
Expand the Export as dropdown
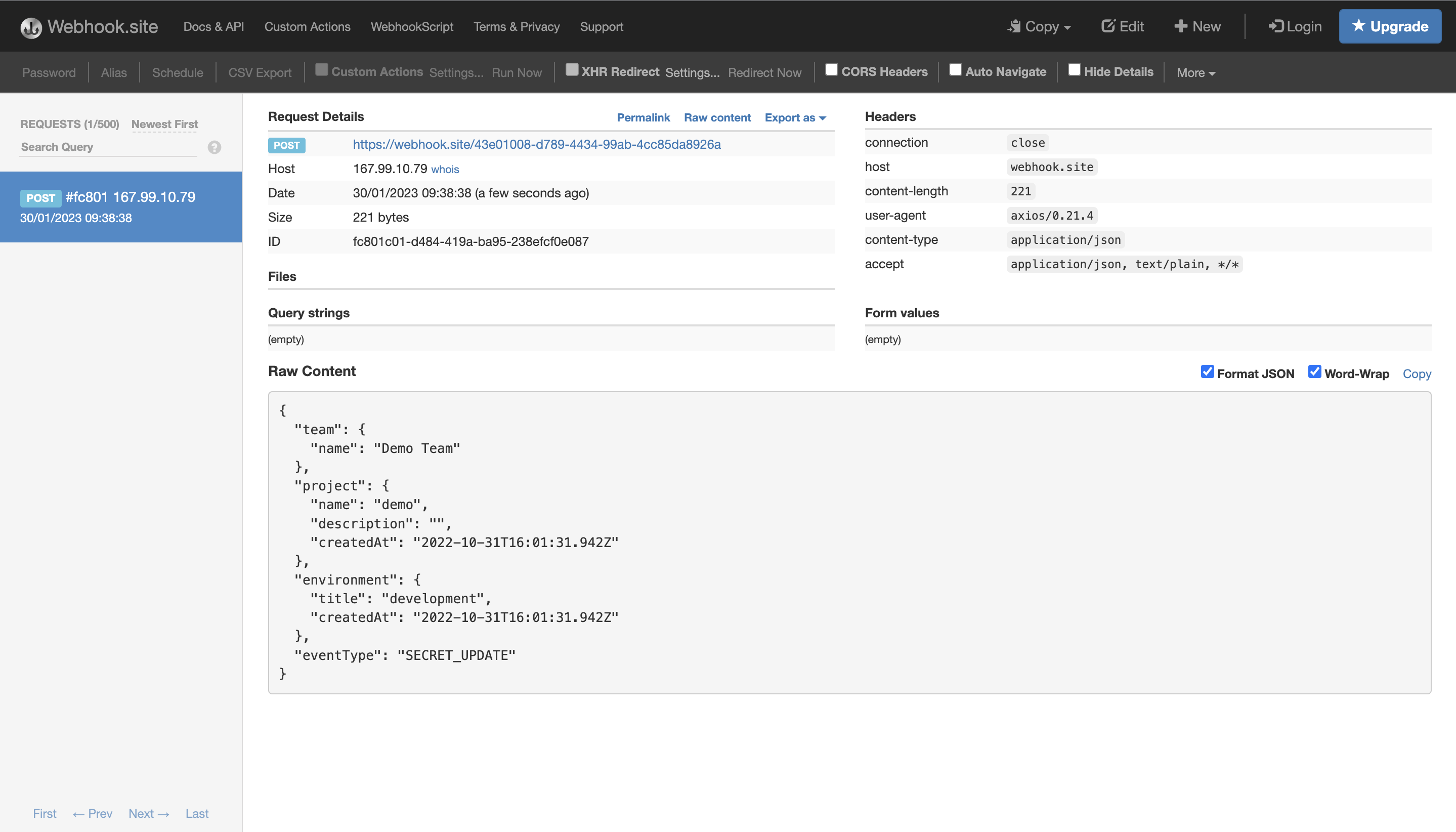(795, 118)
